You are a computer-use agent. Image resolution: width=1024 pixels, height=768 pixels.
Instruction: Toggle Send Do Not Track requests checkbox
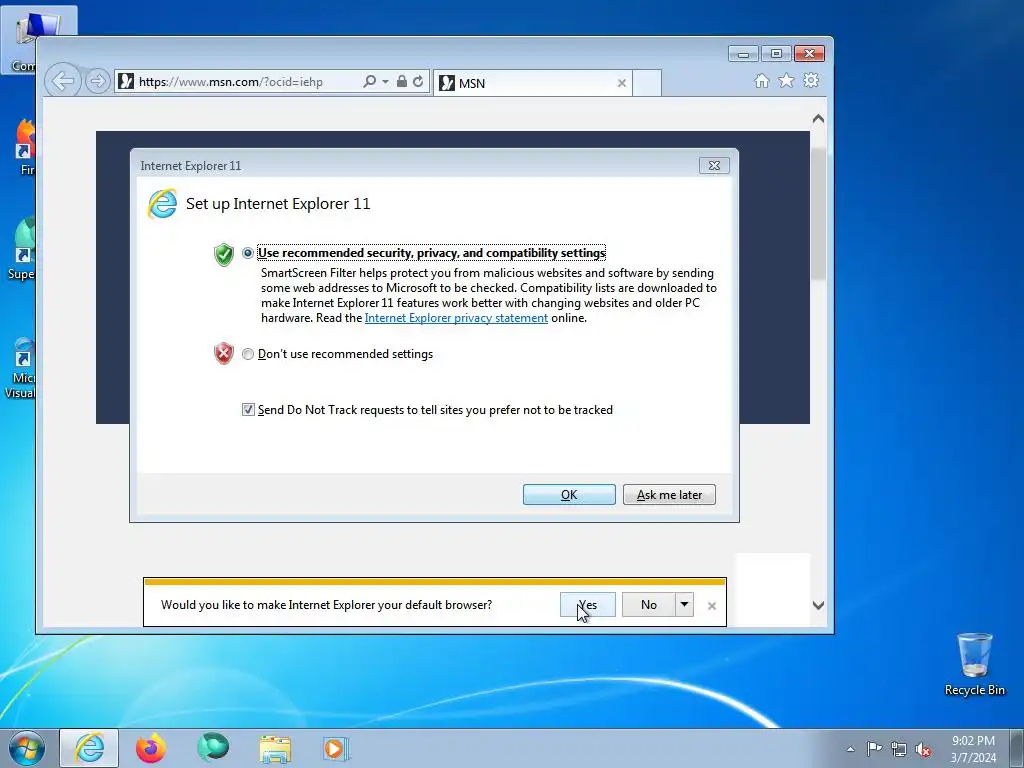pyautogui.click(x=248, y=409)
